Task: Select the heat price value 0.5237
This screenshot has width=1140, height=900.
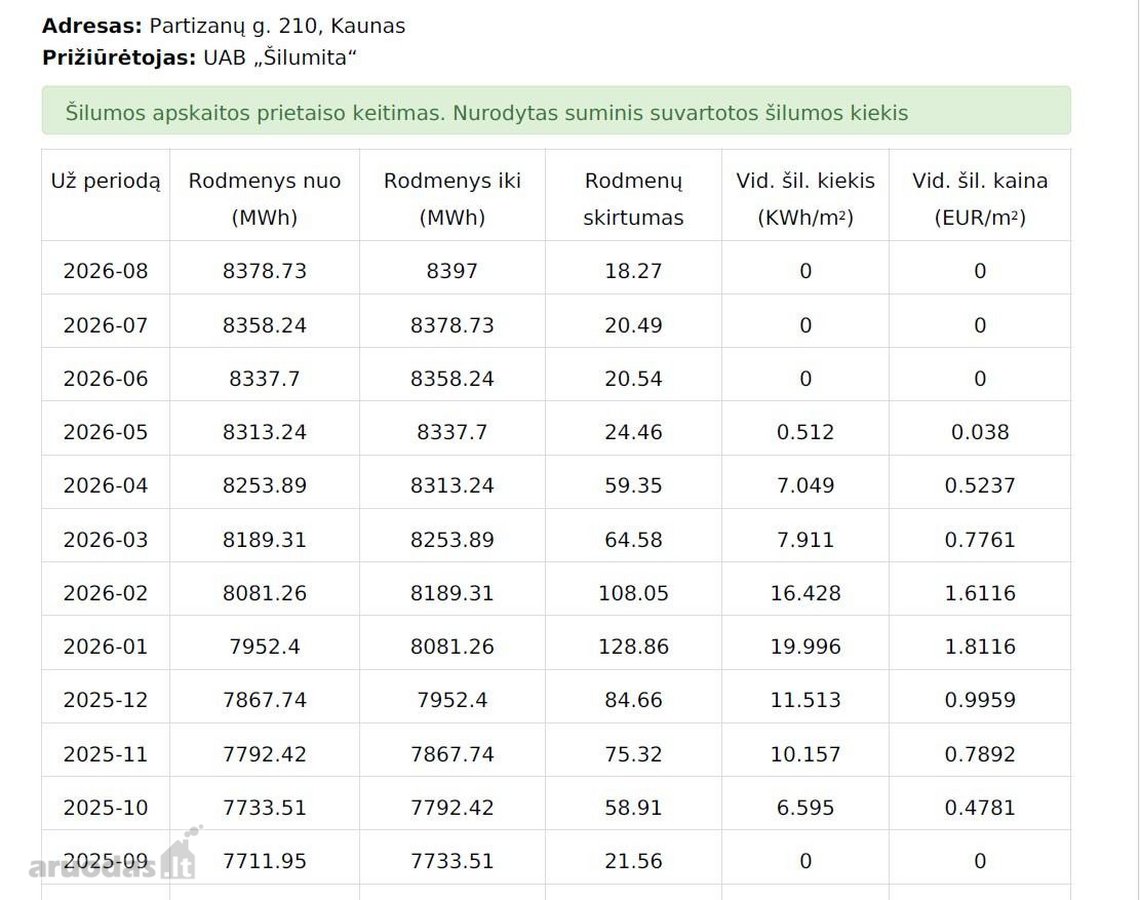Action: pos(980,486)
